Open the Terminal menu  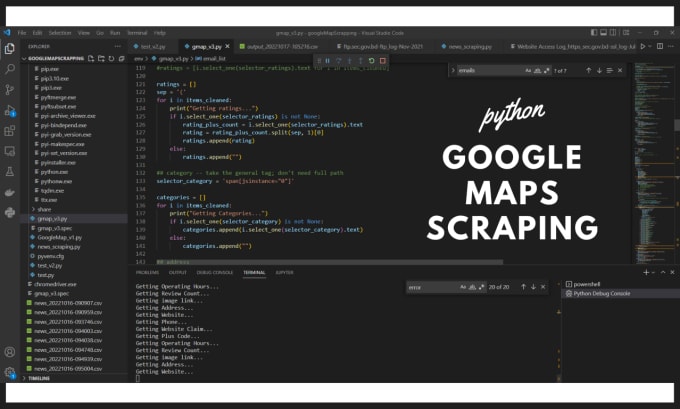(x=137, y=33)
